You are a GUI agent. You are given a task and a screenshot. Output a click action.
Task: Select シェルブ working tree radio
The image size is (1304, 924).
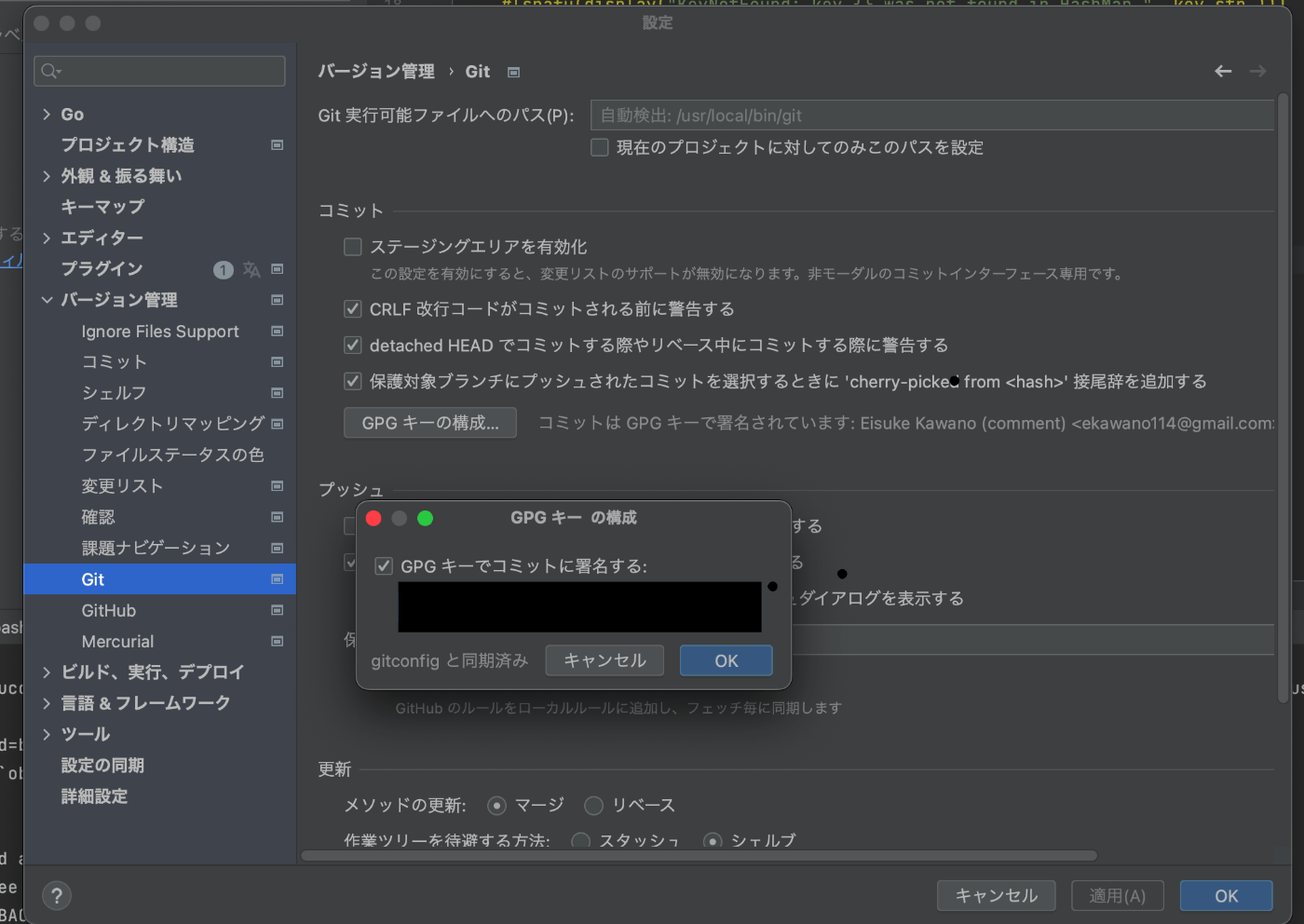pyautogui.click(x=713, y=841)
